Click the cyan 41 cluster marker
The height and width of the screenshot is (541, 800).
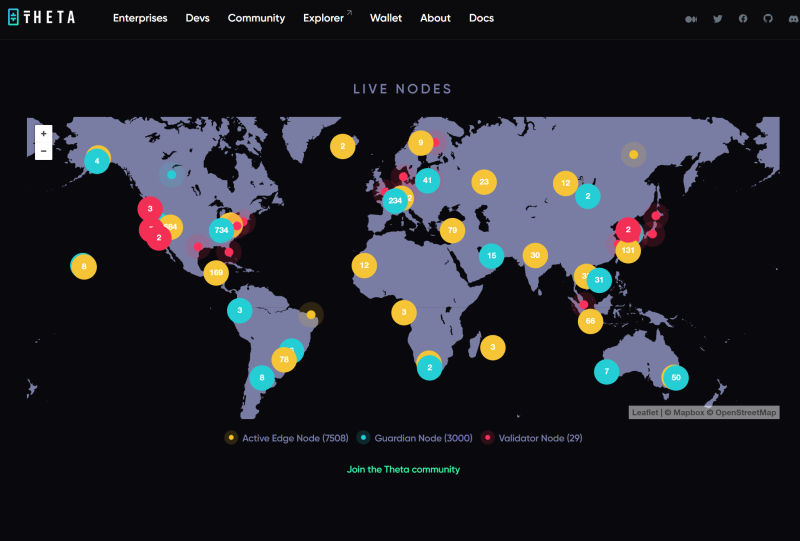click(x=428, y=180)
